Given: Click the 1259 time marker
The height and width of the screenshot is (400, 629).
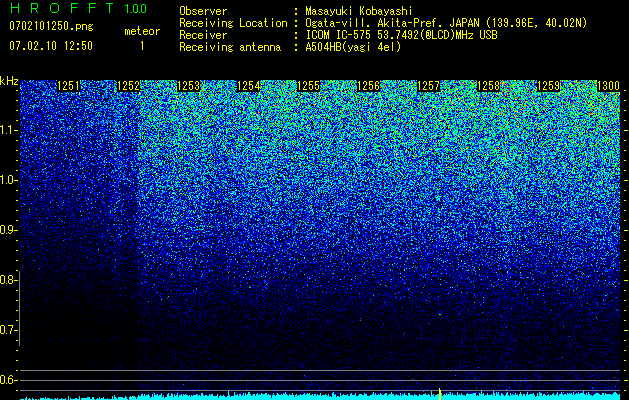Looking at the screenshot, I should point(549,86).
